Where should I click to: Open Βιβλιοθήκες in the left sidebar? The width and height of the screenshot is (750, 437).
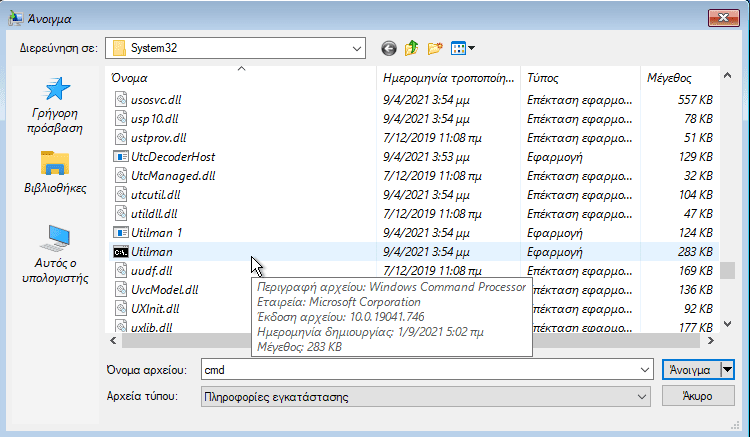coord(55,172)
